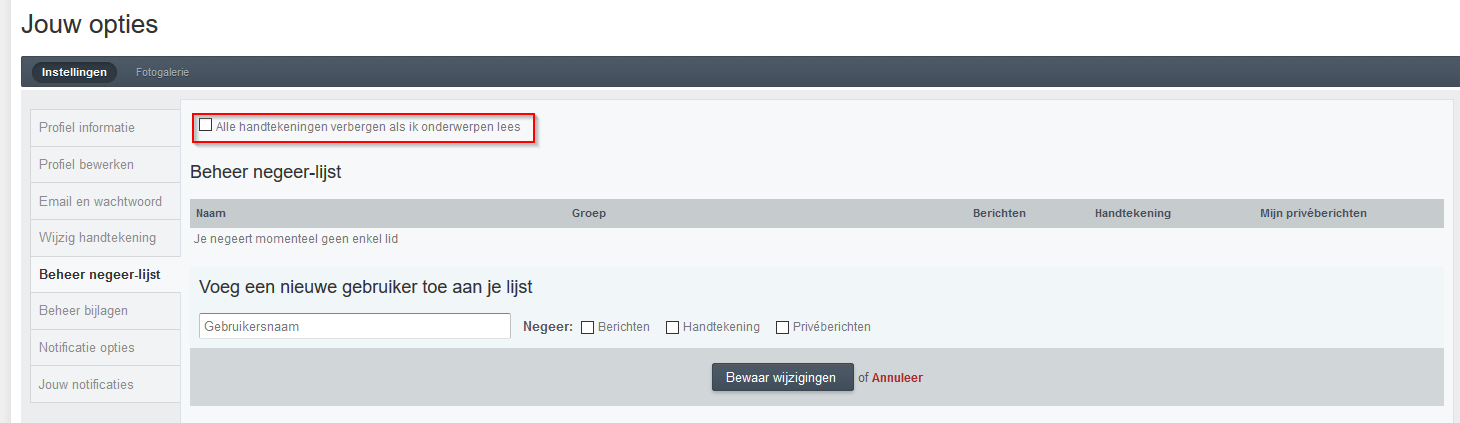Open Profiel informatie in sidebar
The width and height of the screenshot is (1460, 423).
(106, 128)
